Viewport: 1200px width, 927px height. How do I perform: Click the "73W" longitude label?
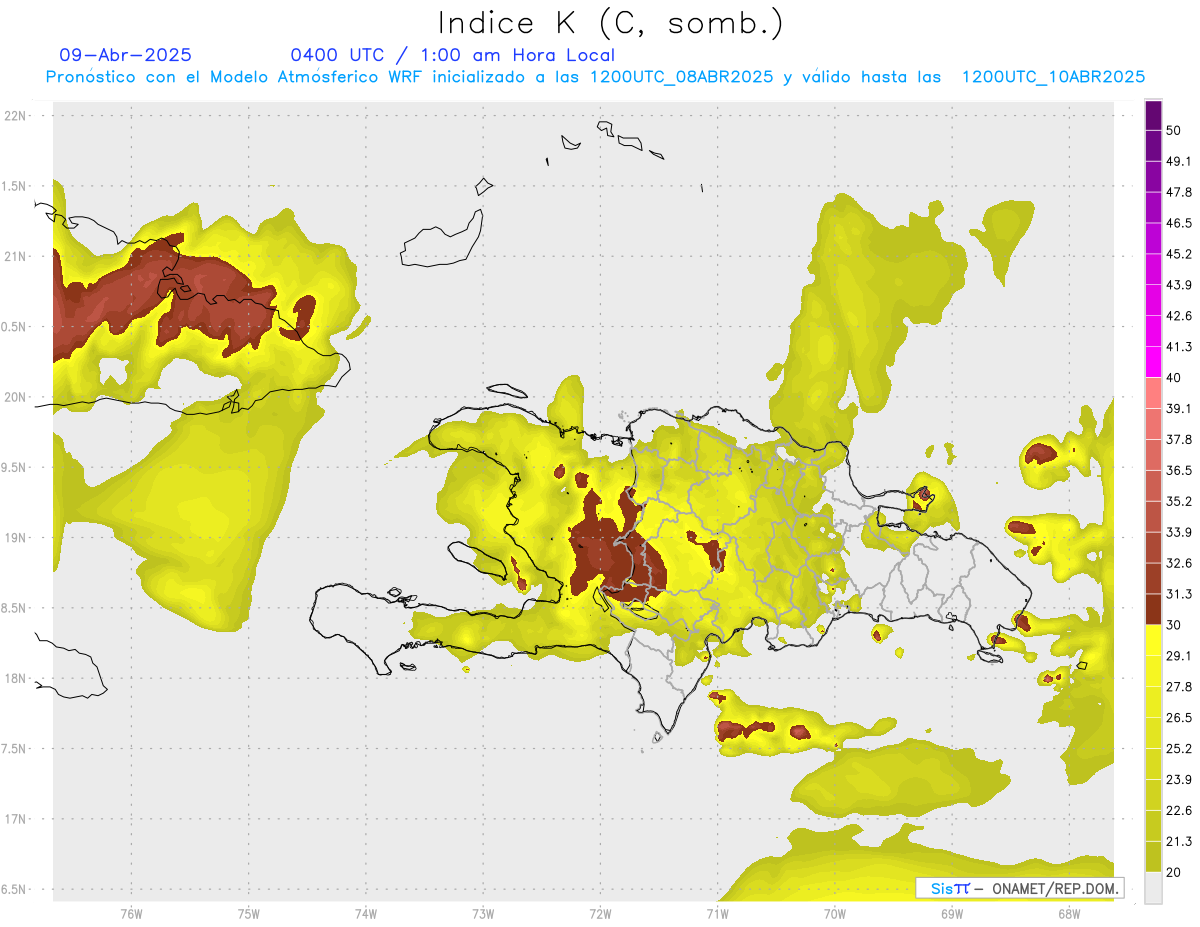(x=483, y=914)
